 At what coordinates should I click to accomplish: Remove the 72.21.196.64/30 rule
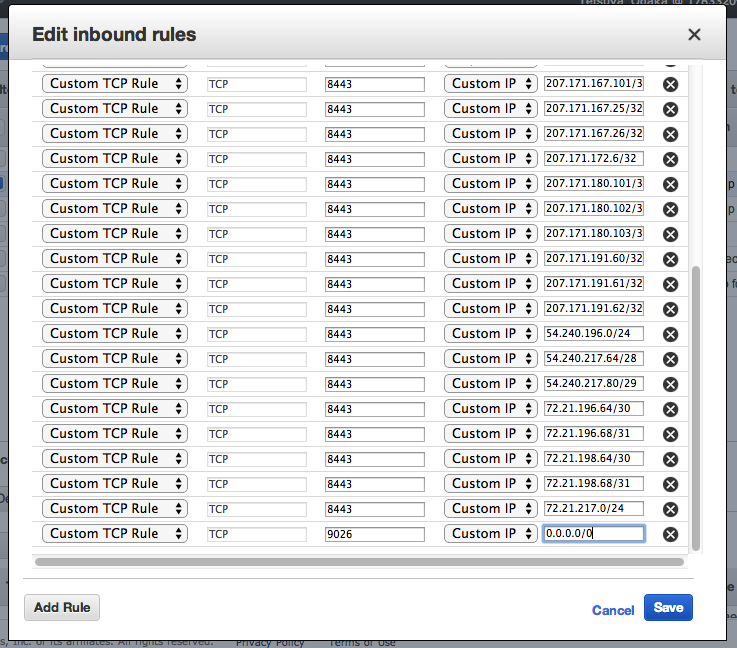[x=670, y=409]
